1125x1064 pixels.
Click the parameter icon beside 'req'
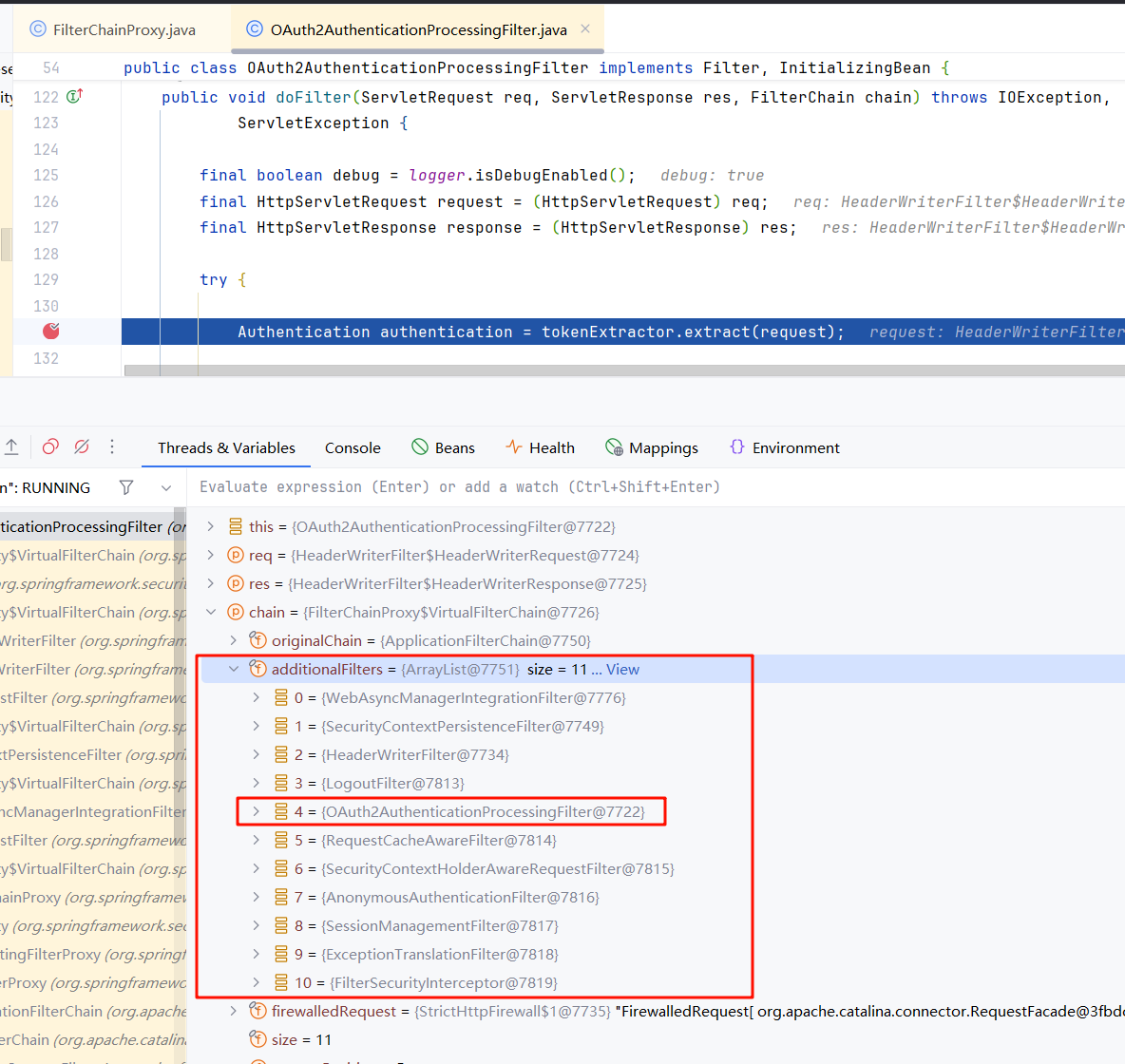tap(236, 556)
